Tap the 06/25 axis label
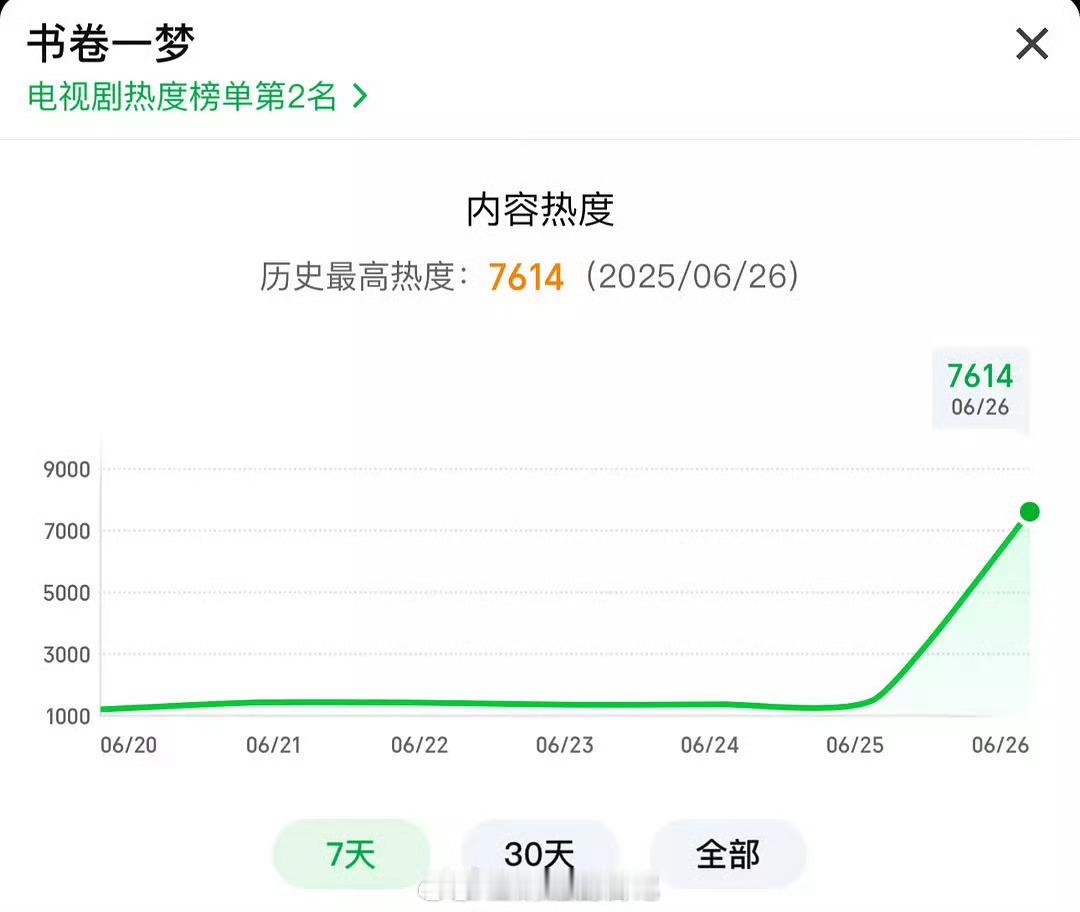 pos(855,745)
